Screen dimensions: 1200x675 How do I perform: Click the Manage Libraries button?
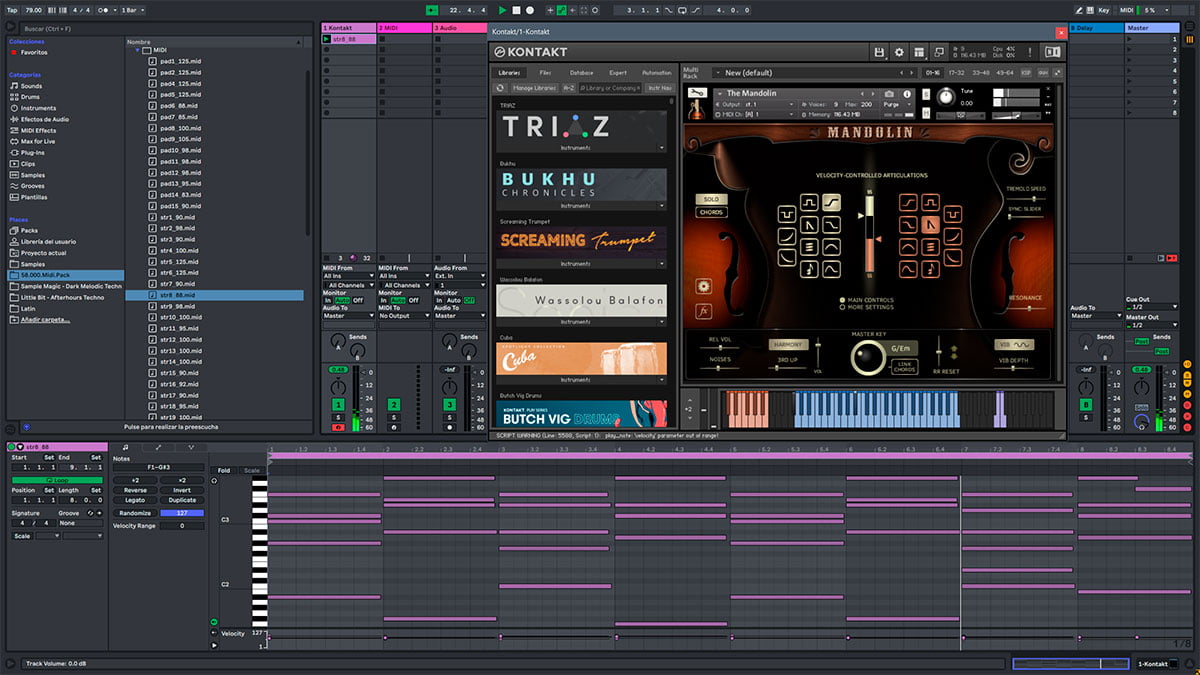pyautogui.click(x=534, y=88)
